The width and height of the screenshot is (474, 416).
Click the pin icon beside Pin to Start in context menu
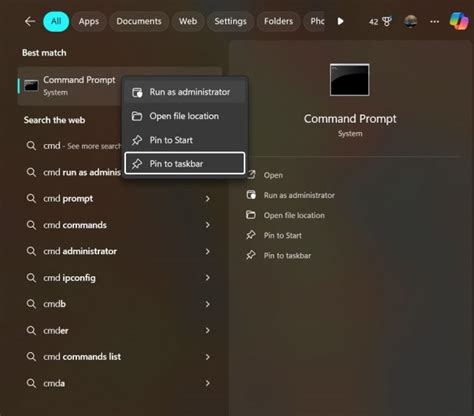(x=137, y=140)
